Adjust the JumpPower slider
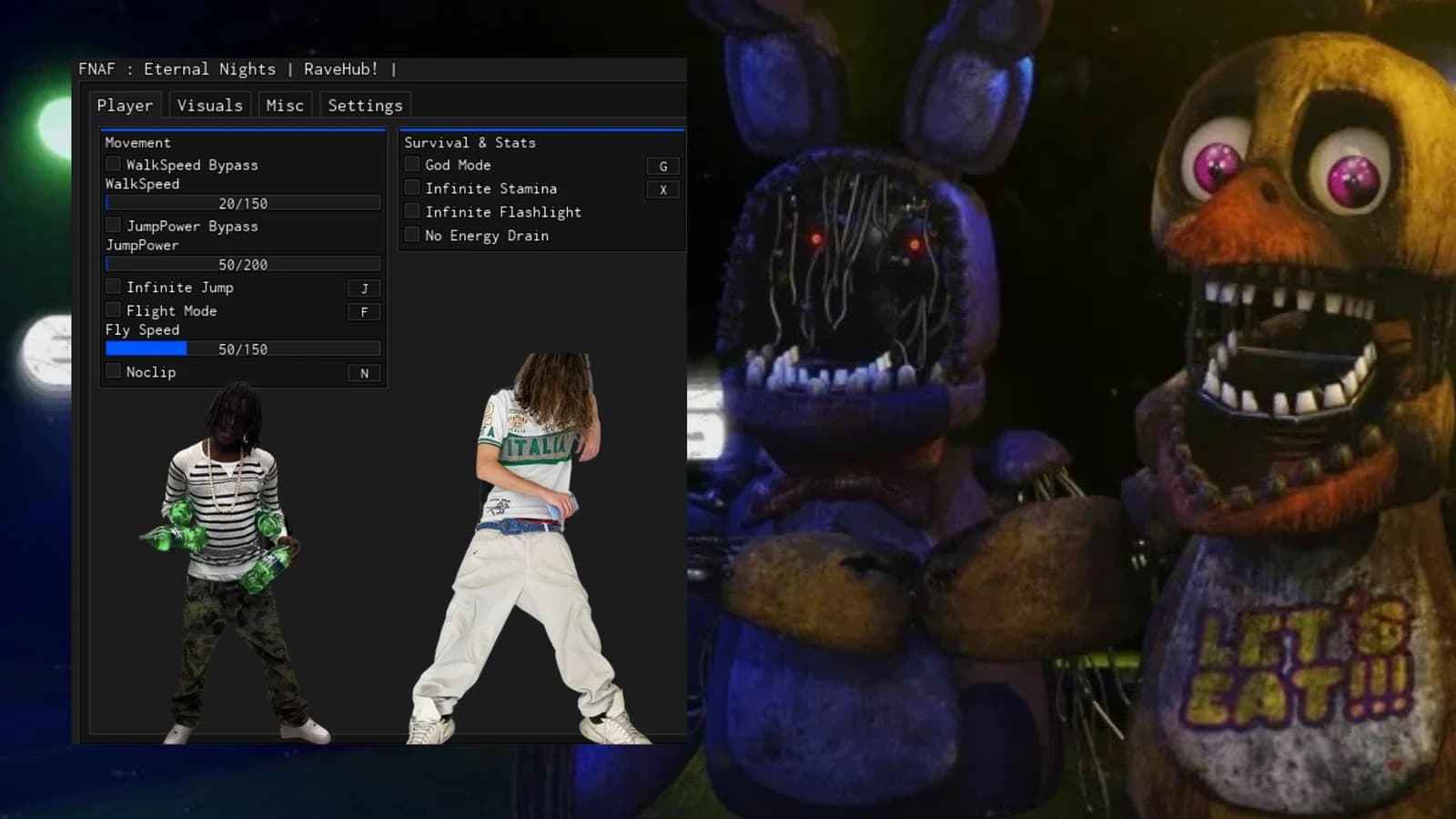Viewport: 1456px width, 819px height. [x=243, y=264]
